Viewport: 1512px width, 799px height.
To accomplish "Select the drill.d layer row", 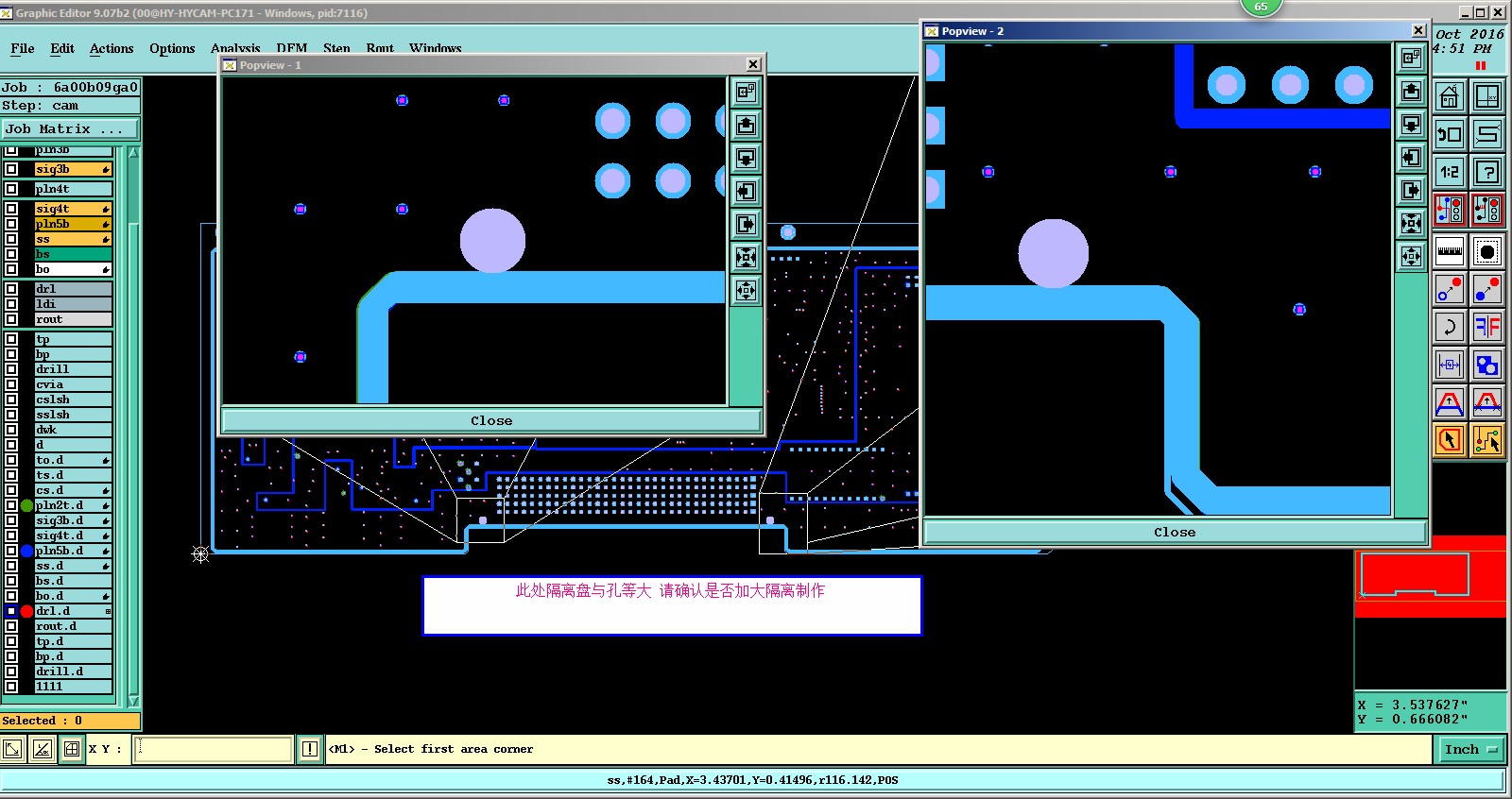I will 73,671.
